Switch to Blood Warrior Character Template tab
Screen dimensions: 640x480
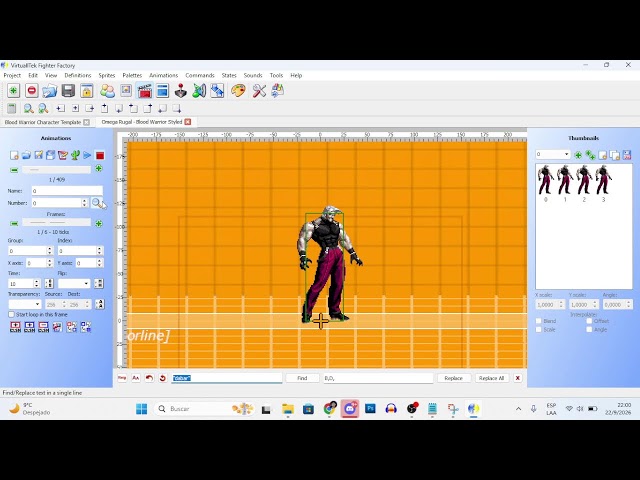click(x=43, y=122)
